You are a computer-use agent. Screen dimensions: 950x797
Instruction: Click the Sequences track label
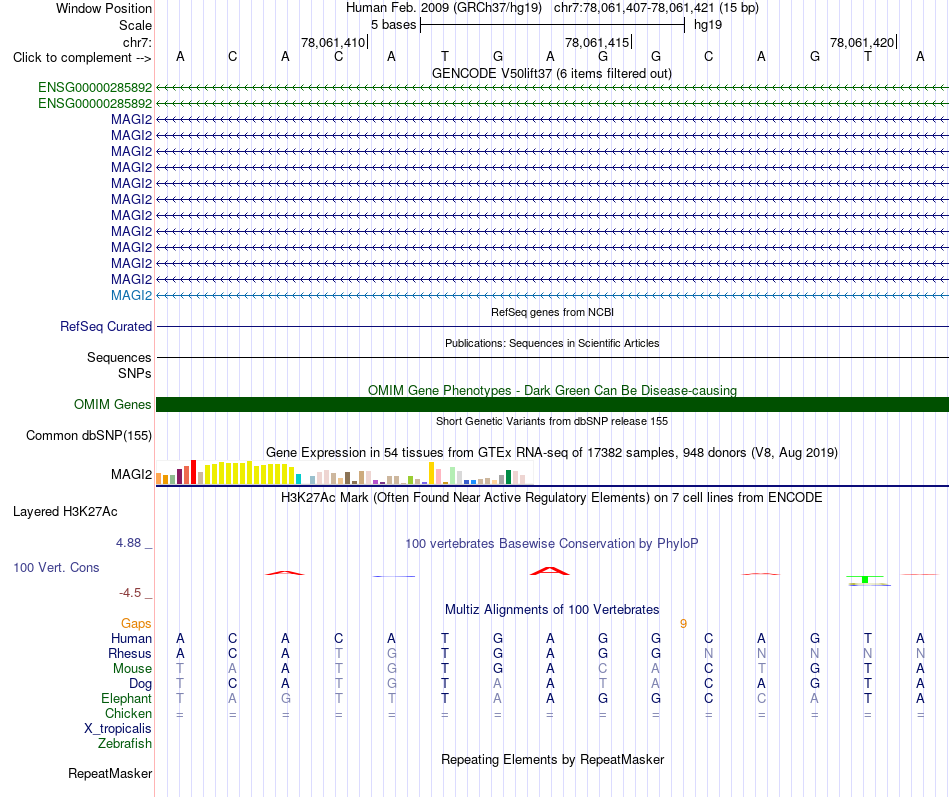[x=119, y=358]
